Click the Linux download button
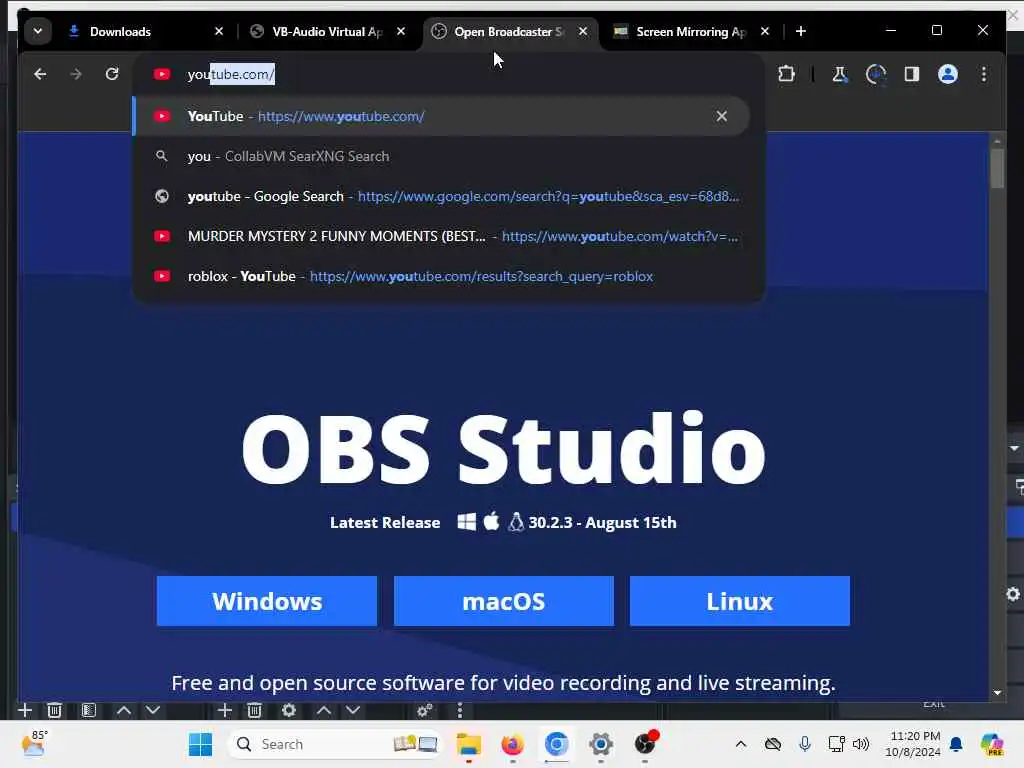1024x768 pixels. pyautogui.click(x=740, y=601)
